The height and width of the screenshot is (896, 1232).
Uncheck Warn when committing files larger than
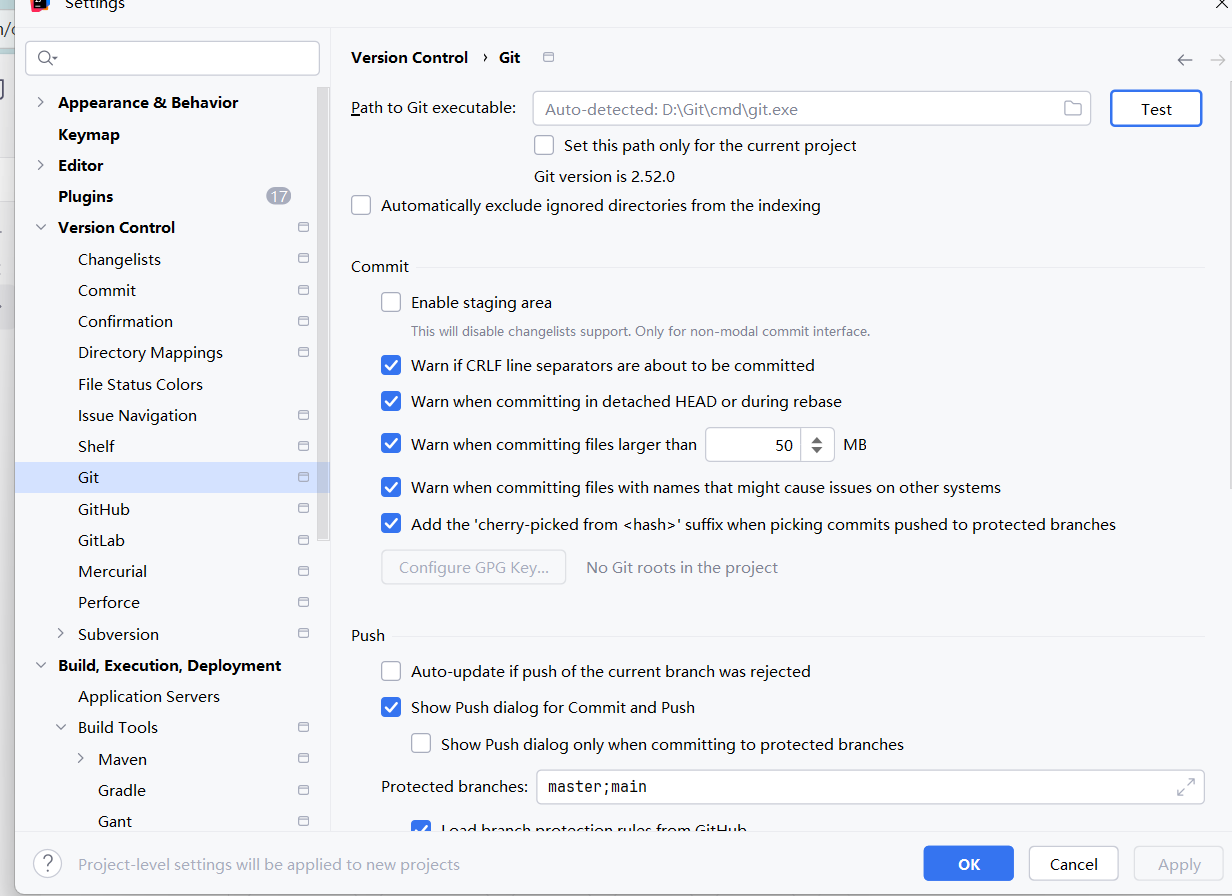[391, 444]
